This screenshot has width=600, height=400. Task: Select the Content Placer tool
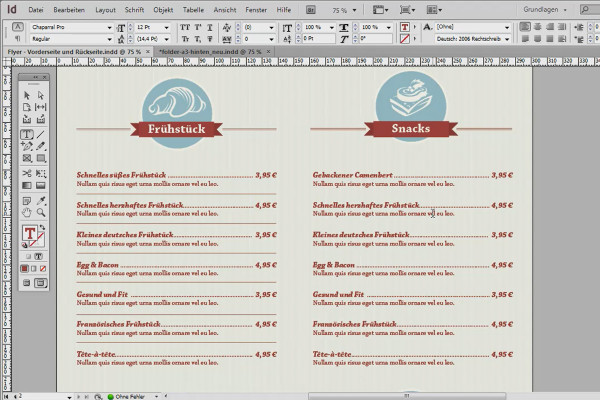pos(41,119)
